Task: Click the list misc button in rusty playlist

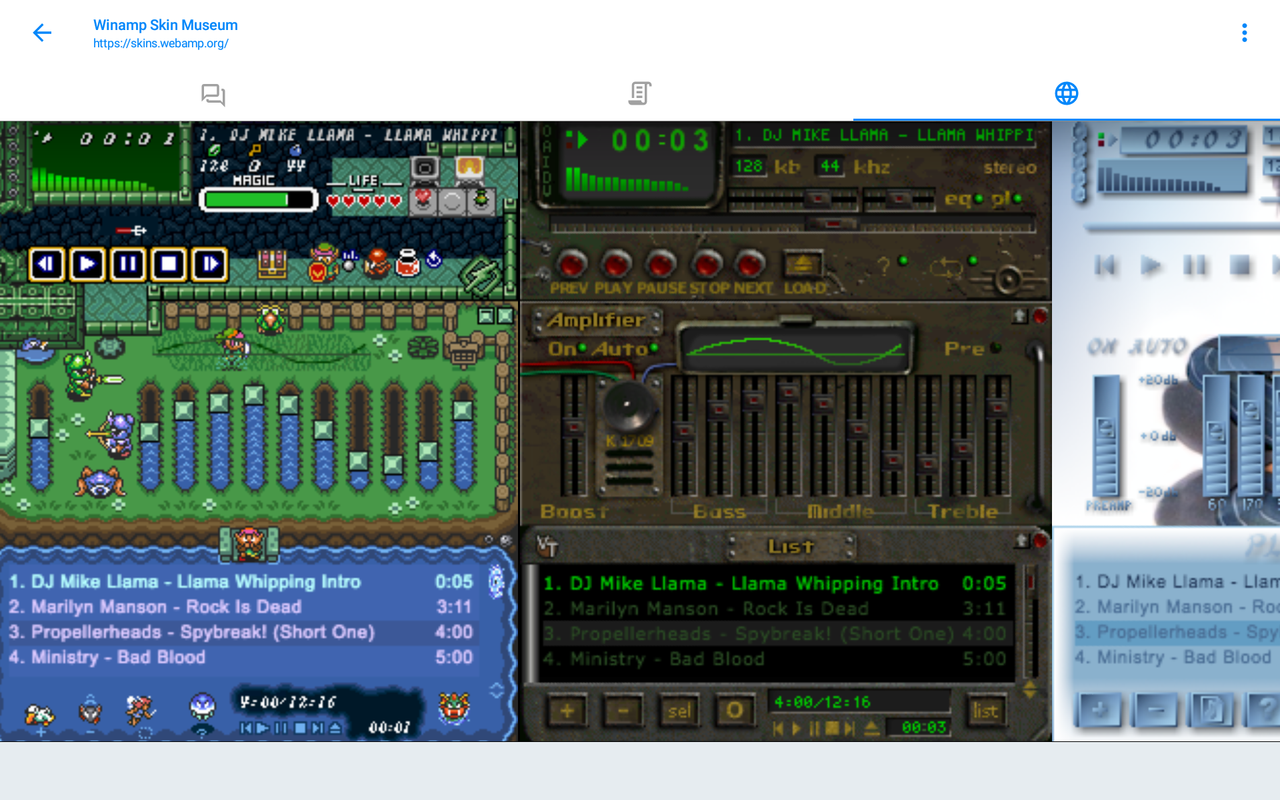Action: [985, 711]
